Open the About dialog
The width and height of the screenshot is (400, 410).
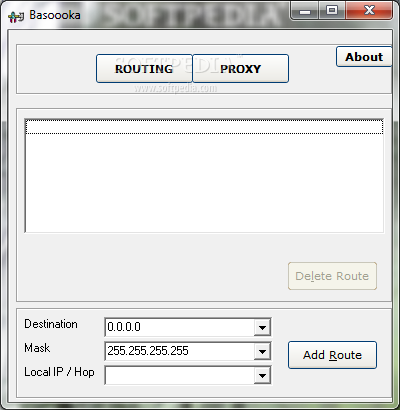[364, 57]
